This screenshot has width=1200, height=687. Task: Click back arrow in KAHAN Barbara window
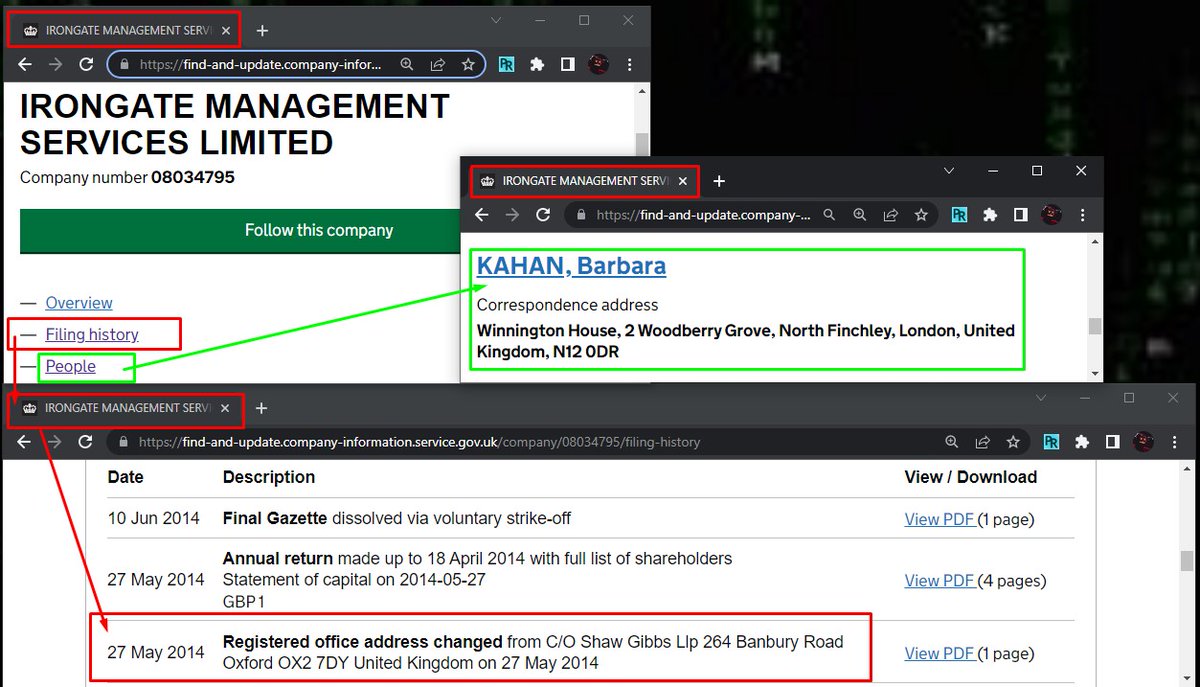[481, 215]
